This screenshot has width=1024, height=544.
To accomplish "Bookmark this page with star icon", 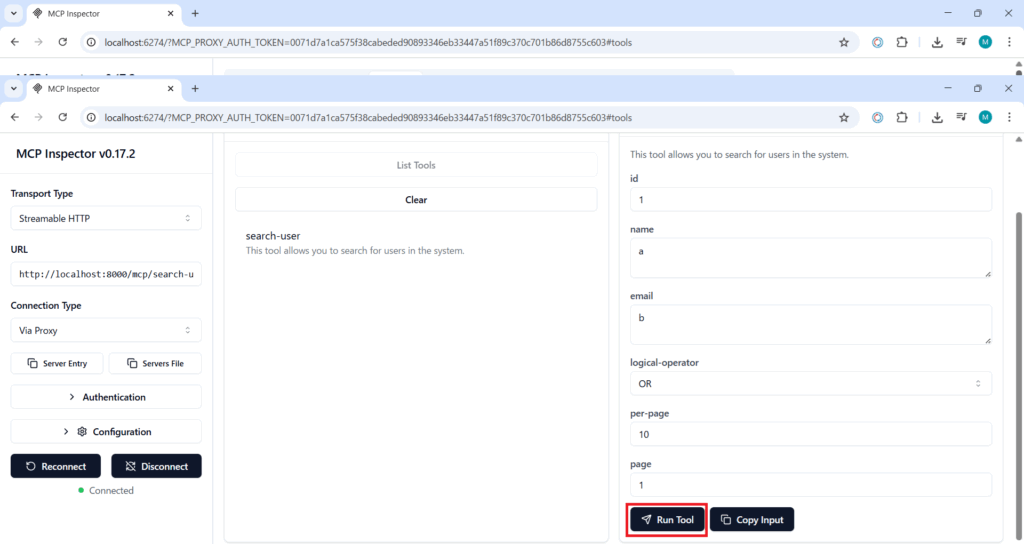I will [844, 117].
